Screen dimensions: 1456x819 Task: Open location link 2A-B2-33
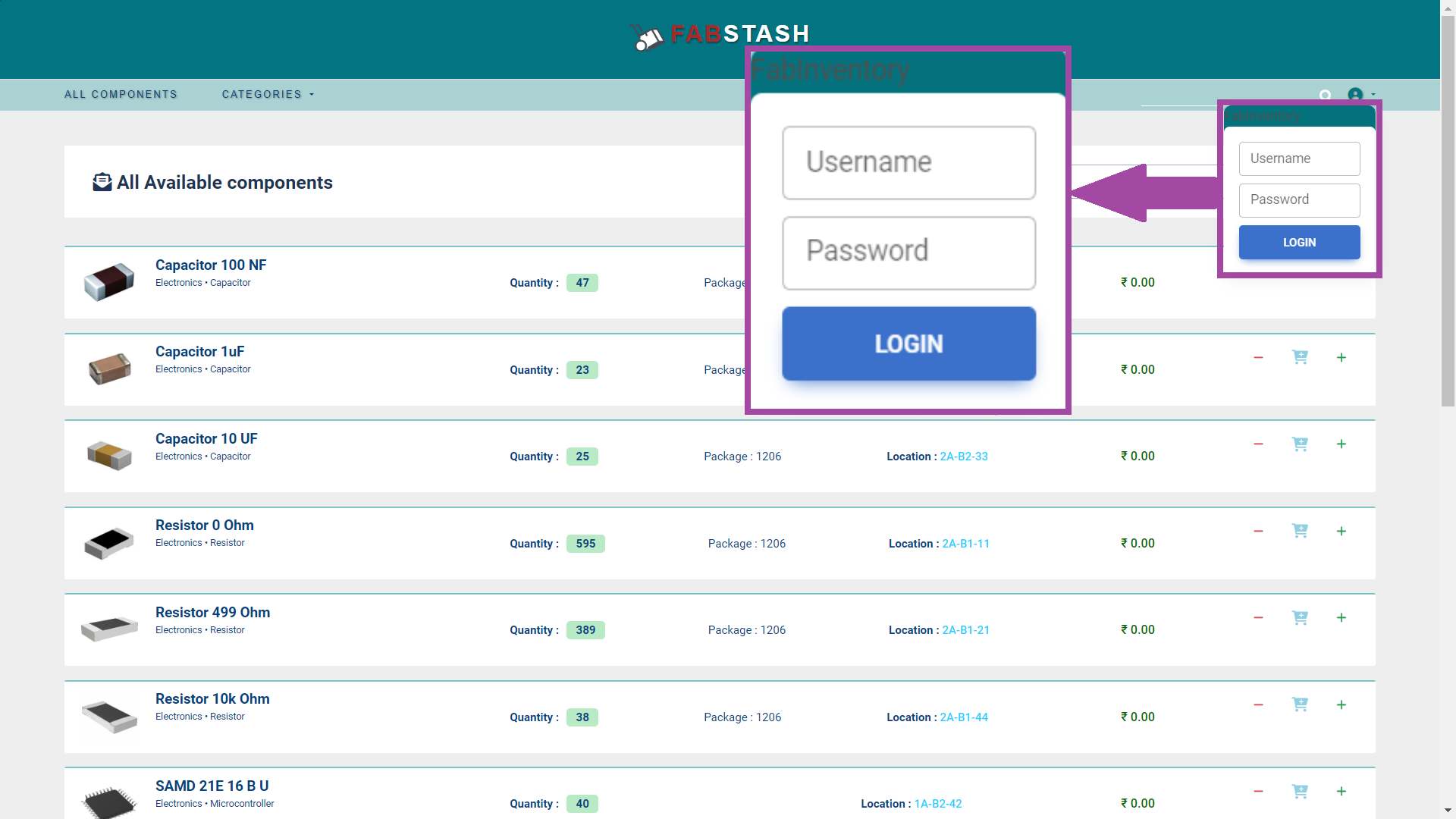click(963, 457)
